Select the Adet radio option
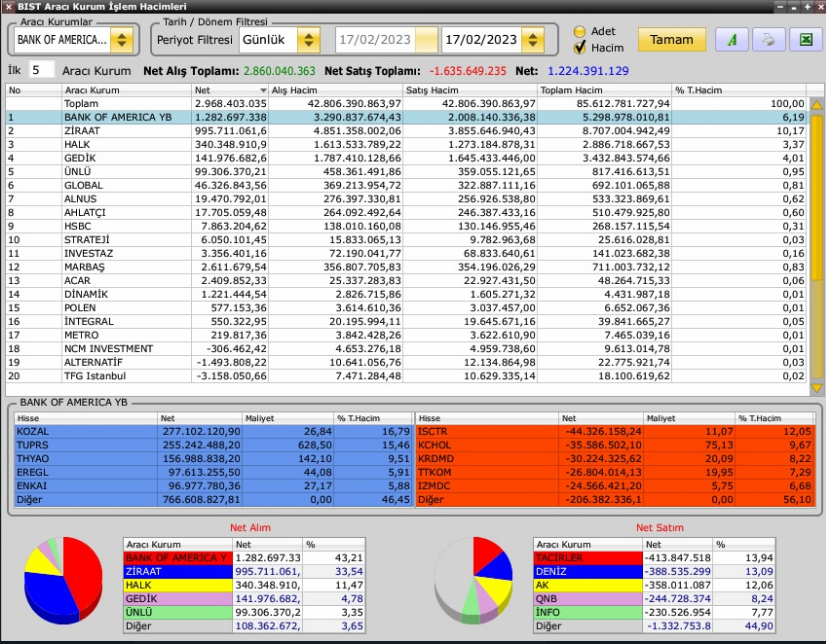 [579, 32]
